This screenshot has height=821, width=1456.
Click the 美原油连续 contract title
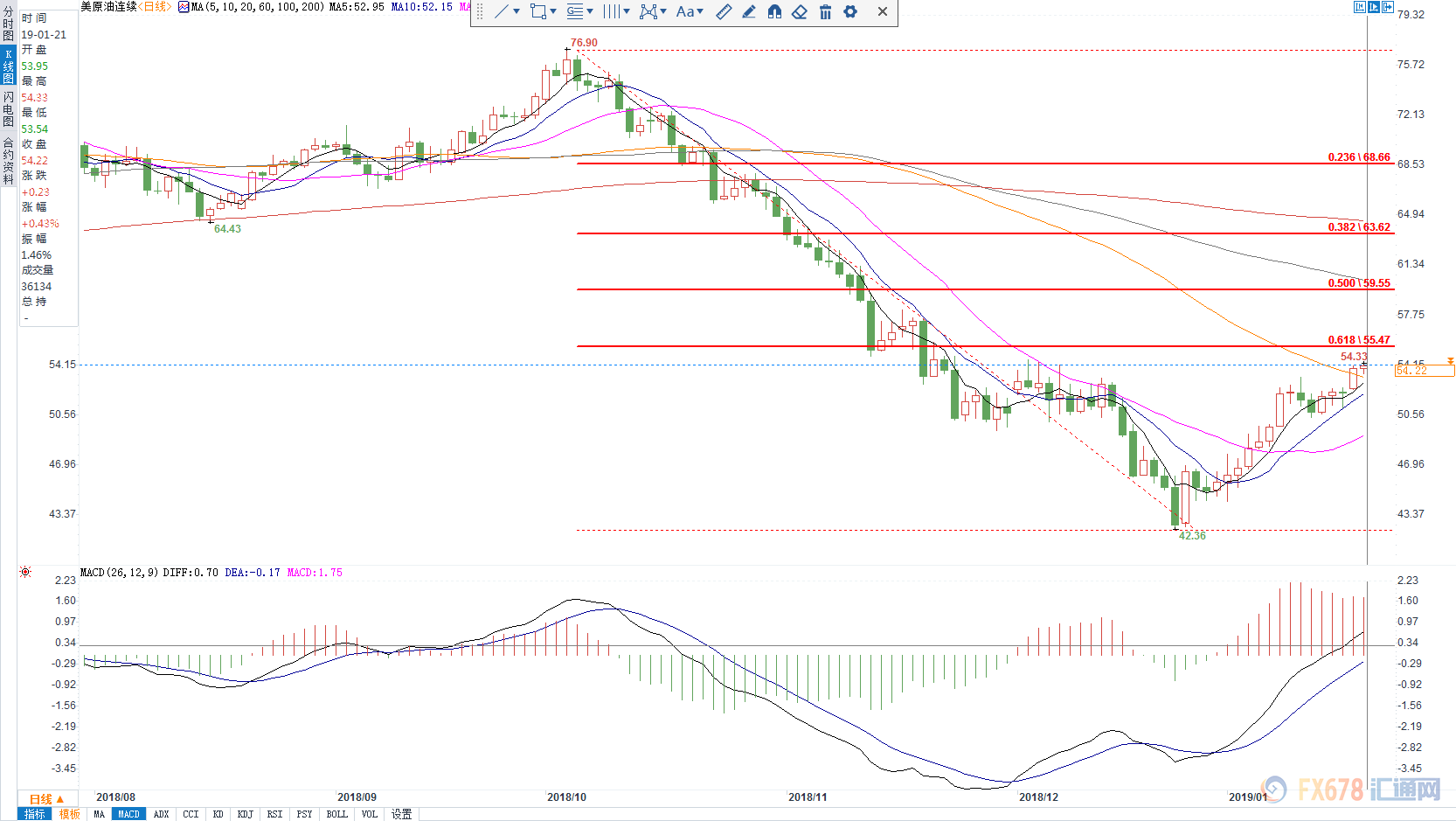point(108,7)
